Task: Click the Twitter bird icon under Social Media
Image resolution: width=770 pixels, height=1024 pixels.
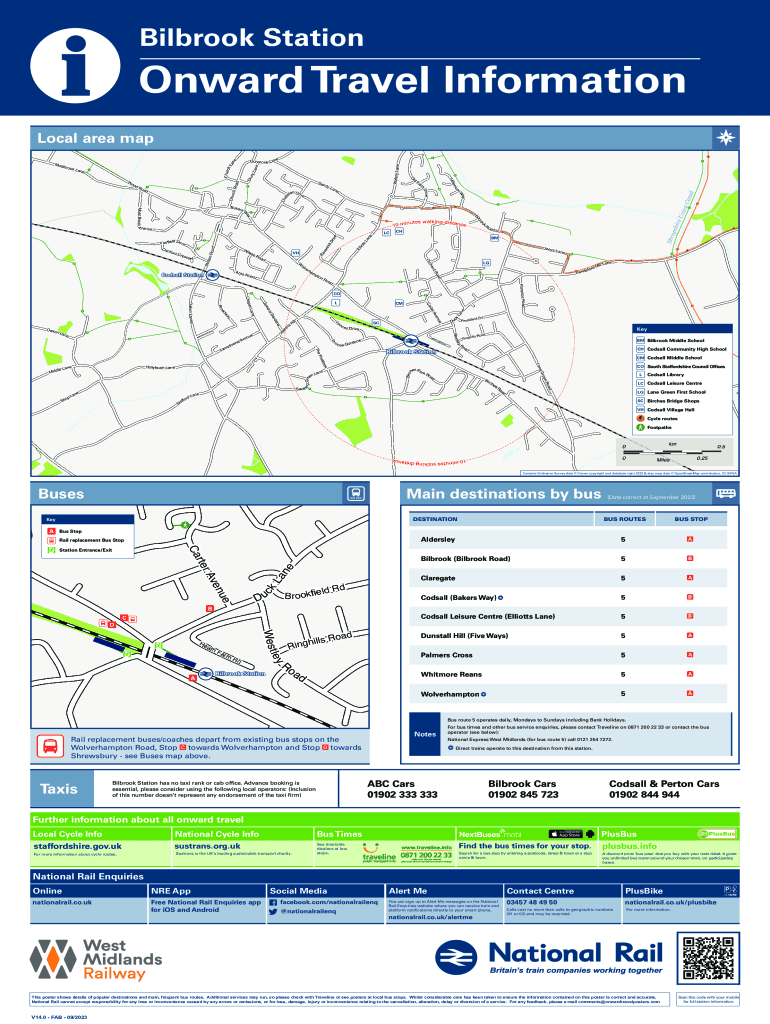Action: click(x=273, y=911)
